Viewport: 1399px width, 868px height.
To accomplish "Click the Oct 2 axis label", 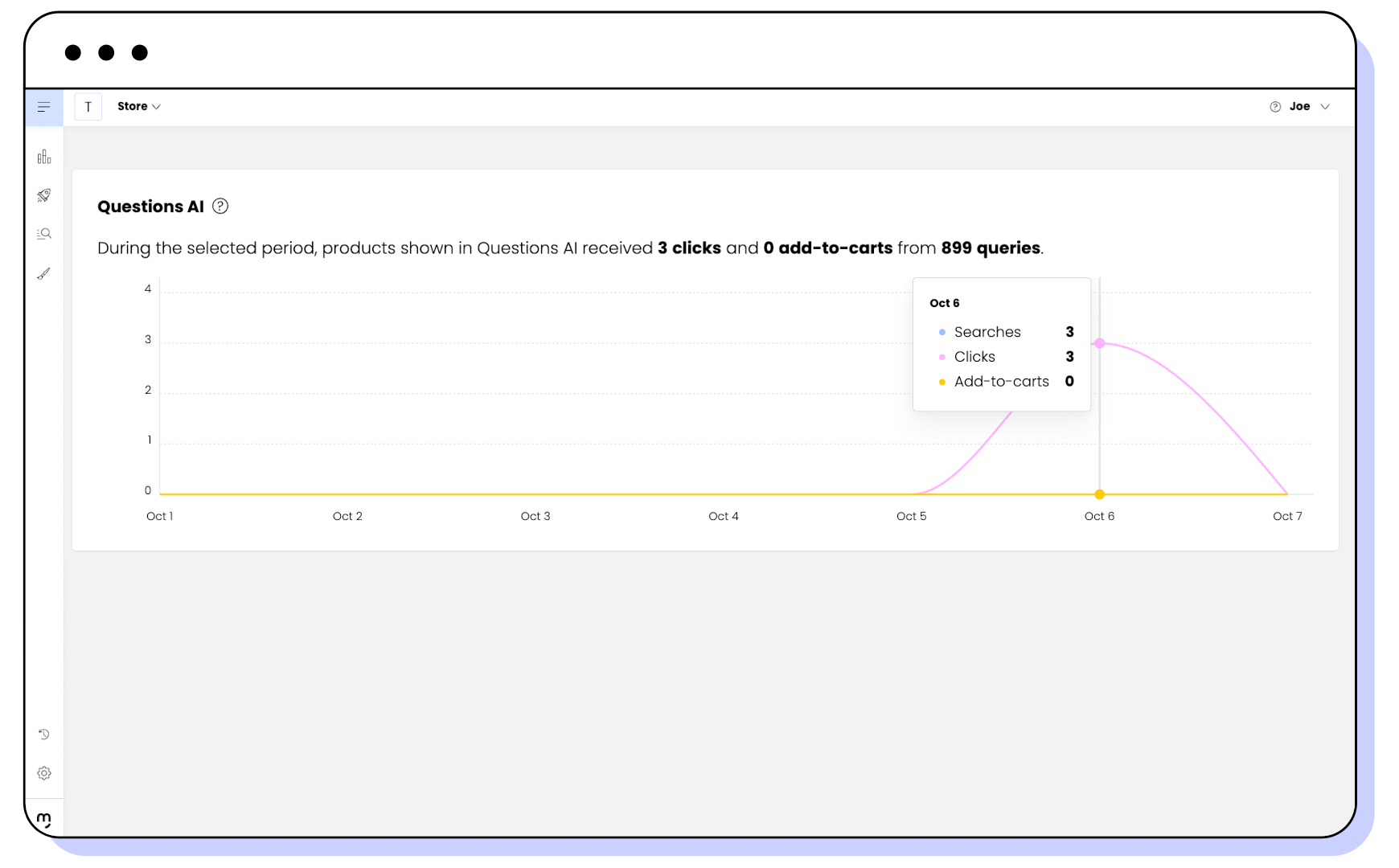I will (347, 516).
